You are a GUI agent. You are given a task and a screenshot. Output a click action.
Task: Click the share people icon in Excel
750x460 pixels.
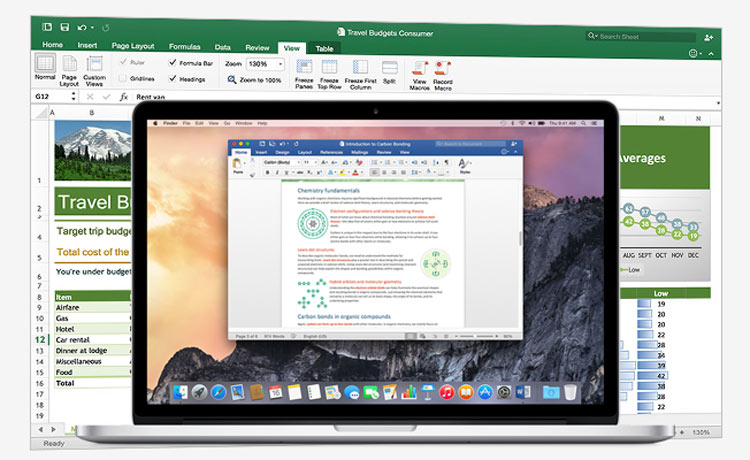pyautogui.click(x=708, y=38)
